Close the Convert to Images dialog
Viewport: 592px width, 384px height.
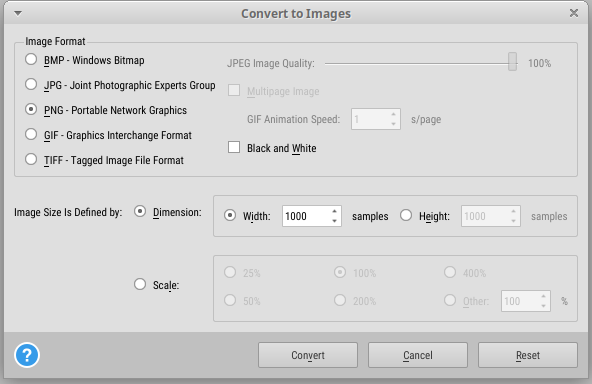(x=574, y=13)
